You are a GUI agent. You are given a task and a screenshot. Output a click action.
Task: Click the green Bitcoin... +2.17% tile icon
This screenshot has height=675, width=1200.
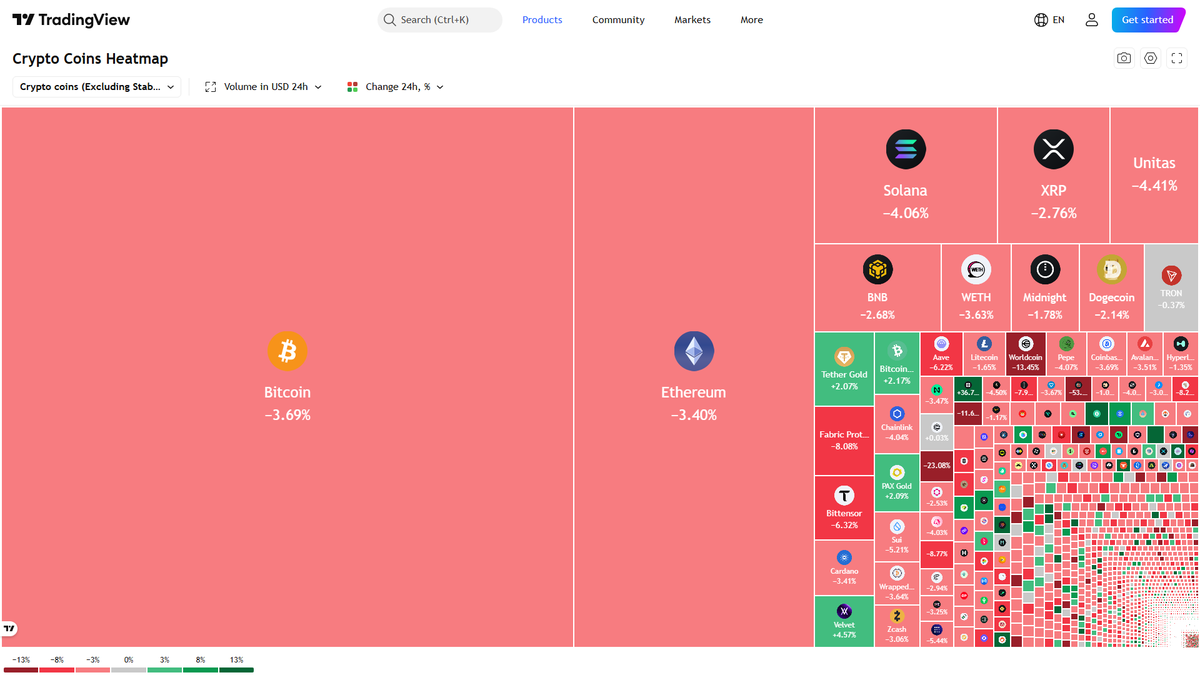[897, 351]
